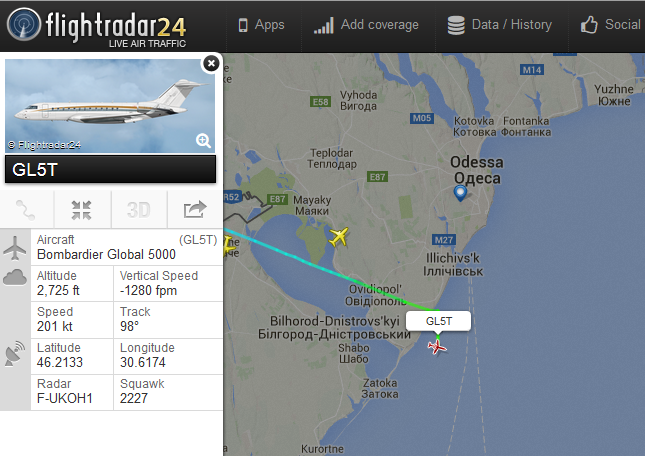Open the Data / History menu
645x456 pixels.
500,25
